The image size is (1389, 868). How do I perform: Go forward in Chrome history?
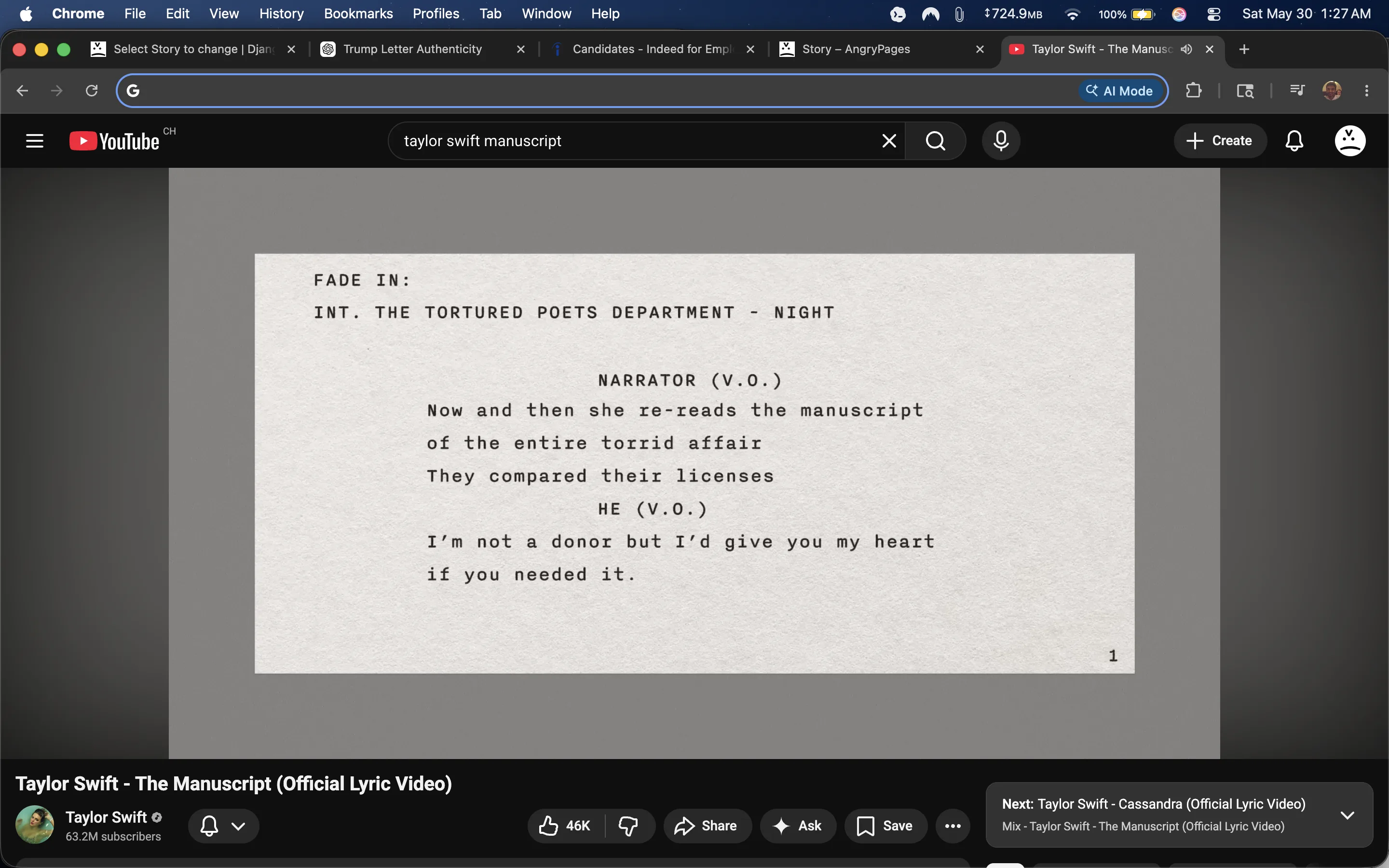56,91
